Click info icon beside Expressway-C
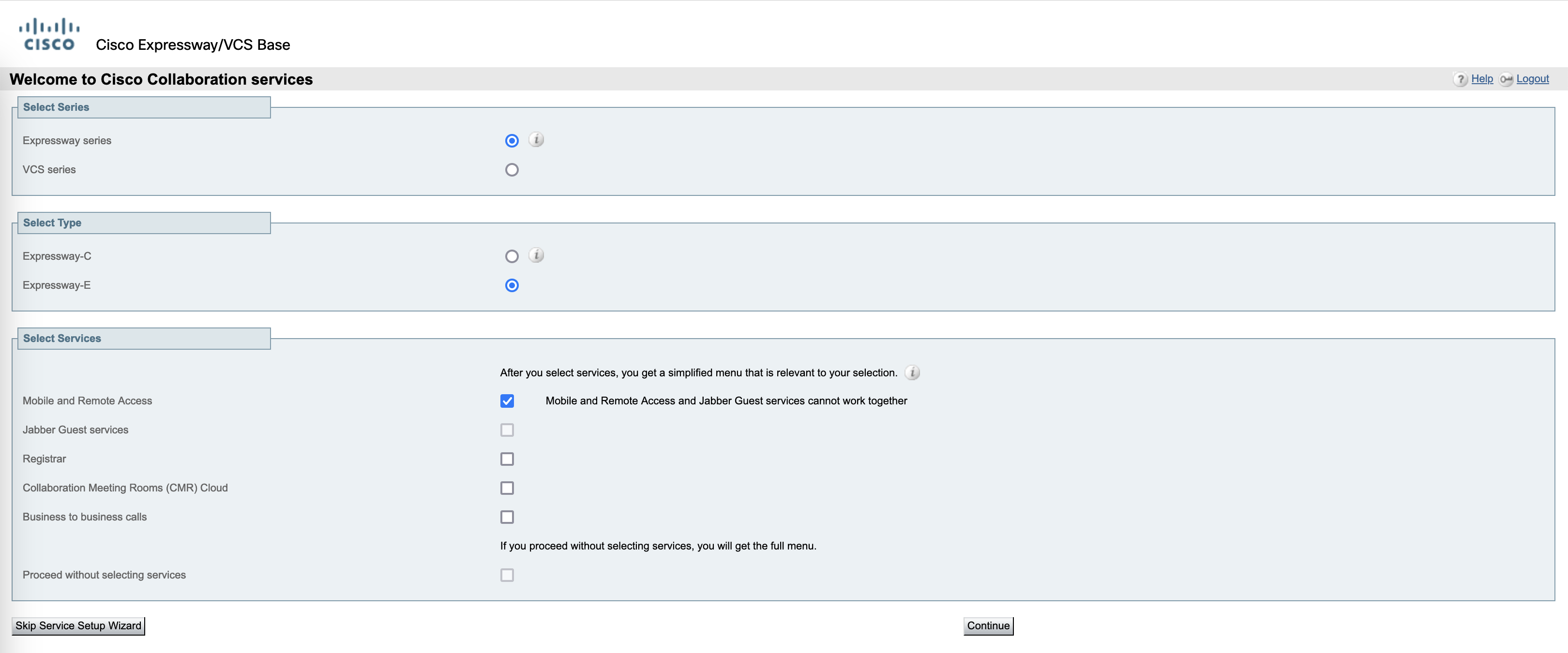Viewport: 1568px width, 653px height. pos(536,255)
